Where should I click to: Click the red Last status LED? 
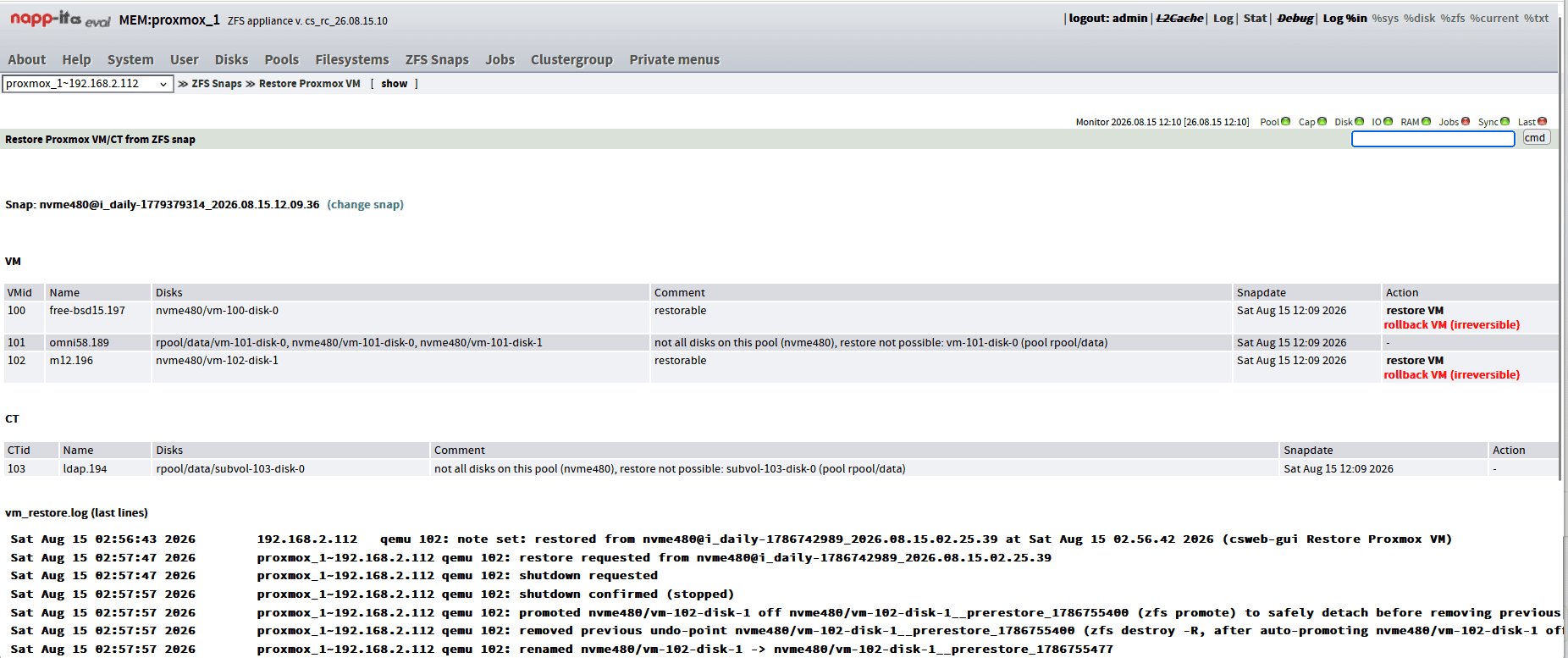tap(1543, 121)
